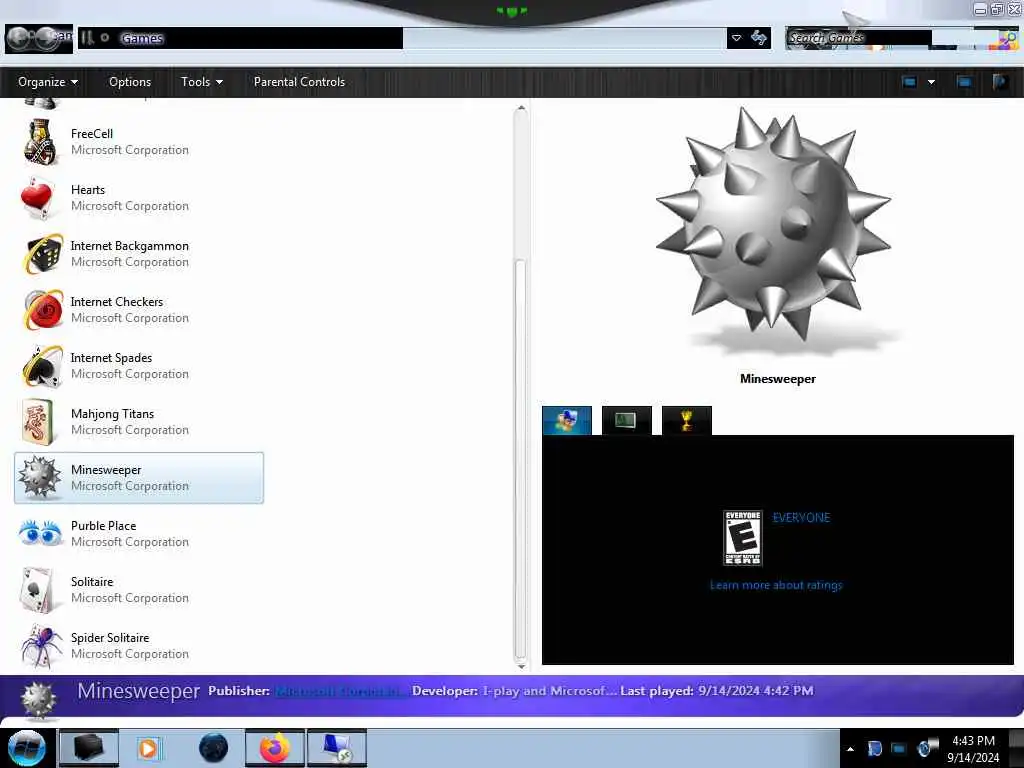Screen dimensions: 1024x768
Task: Click the Developer value in details bar
Action: tap(548, 691)
